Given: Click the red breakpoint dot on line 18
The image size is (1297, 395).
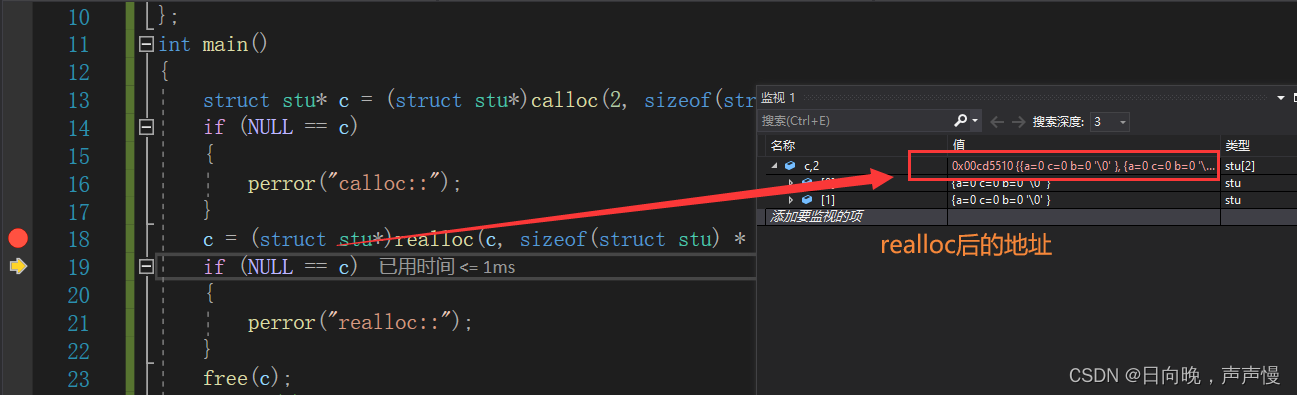Looking at the screenshot, I should point(17,238).
